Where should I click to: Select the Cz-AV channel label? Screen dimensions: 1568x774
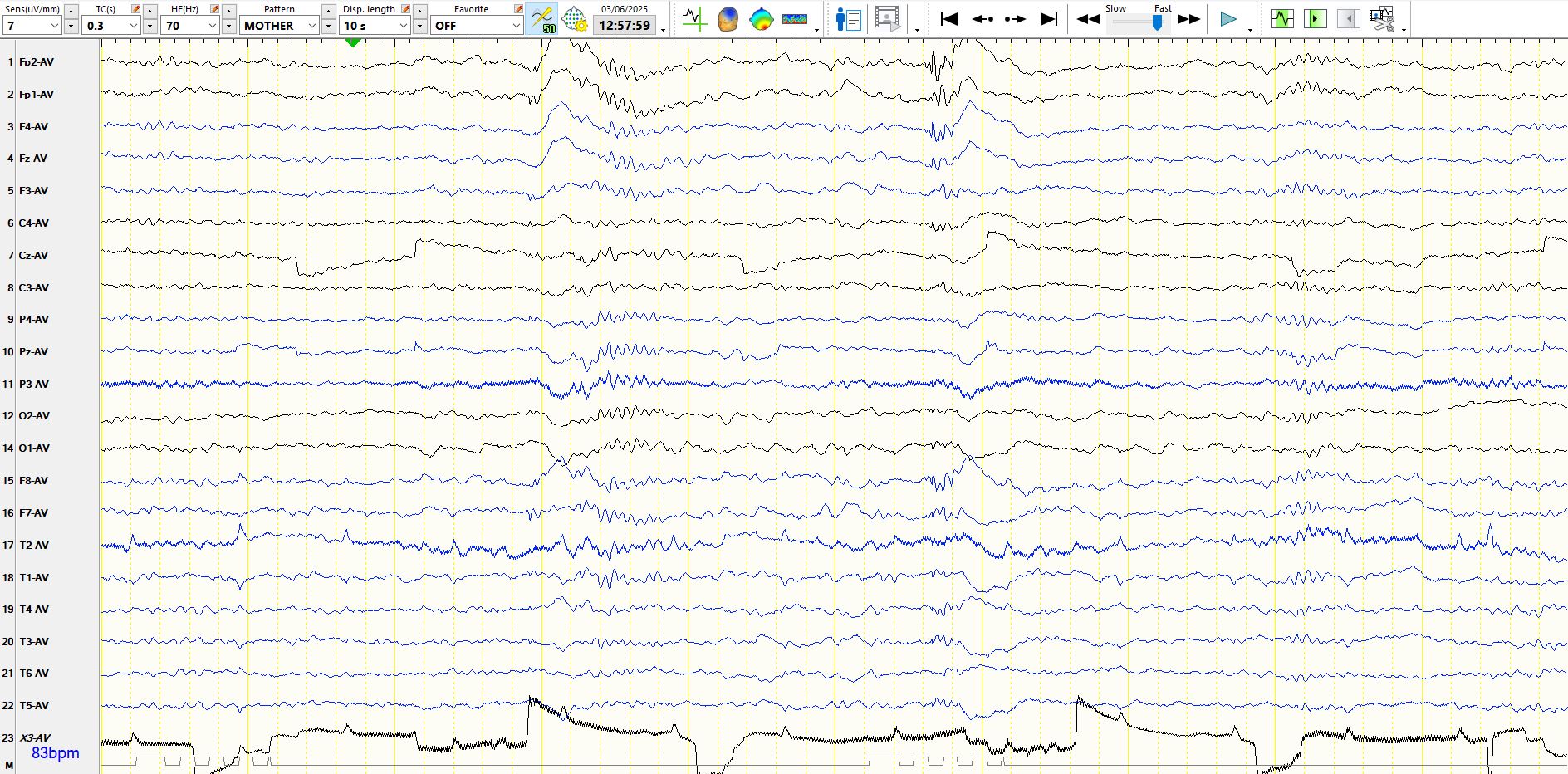point(33,256)
